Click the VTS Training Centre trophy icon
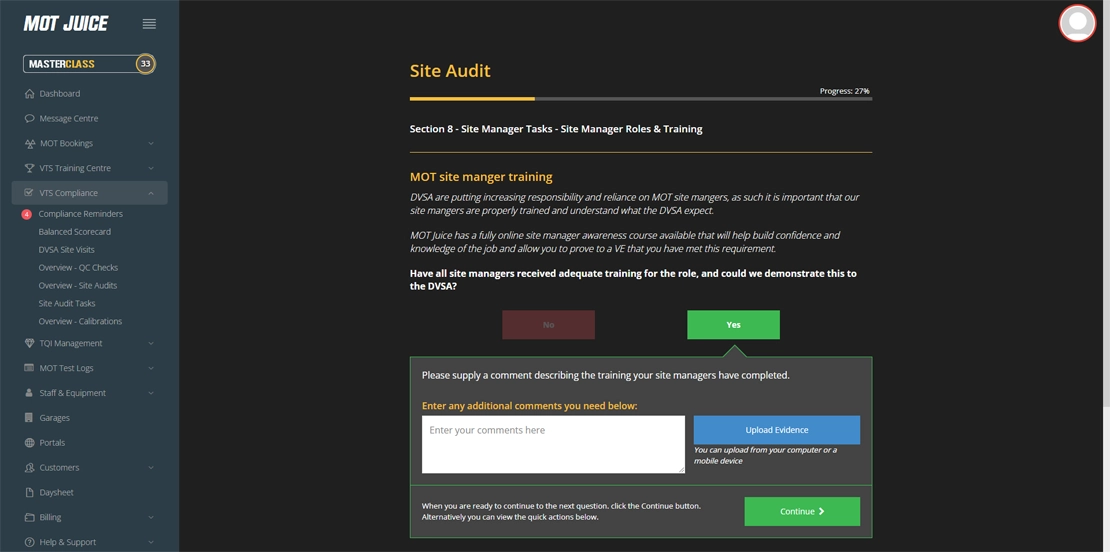Image resolution: width=1110 pixels, height=552 pixels. 29,168
